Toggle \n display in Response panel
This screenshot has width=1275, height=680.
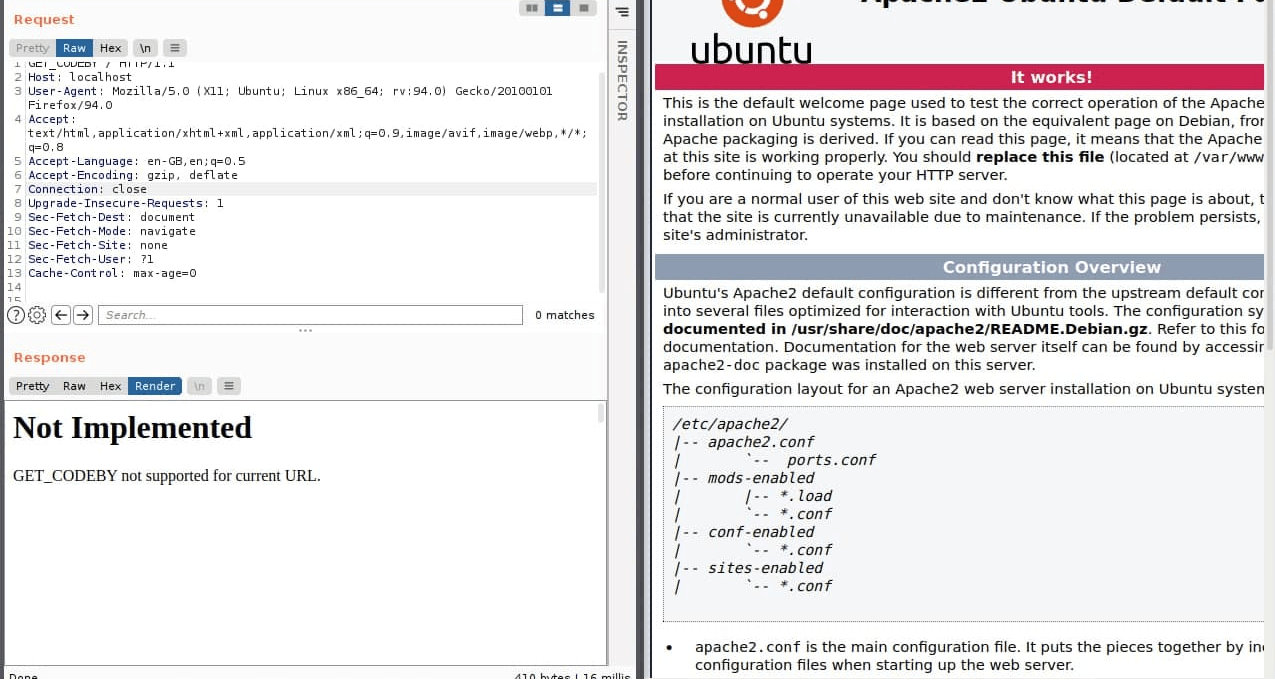point(199,386)
